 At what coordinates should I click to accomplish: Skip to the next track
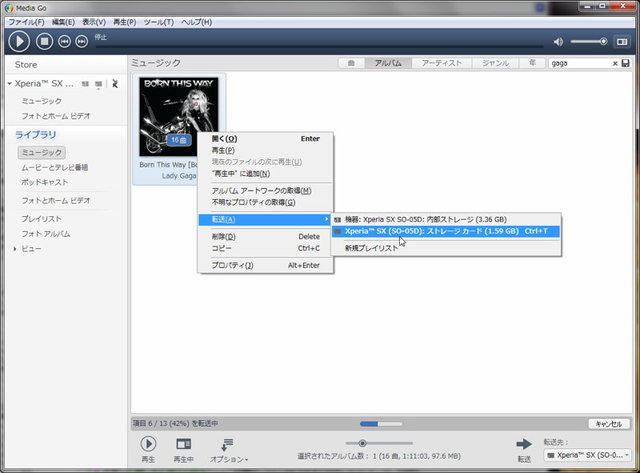(x=81, y=41)
